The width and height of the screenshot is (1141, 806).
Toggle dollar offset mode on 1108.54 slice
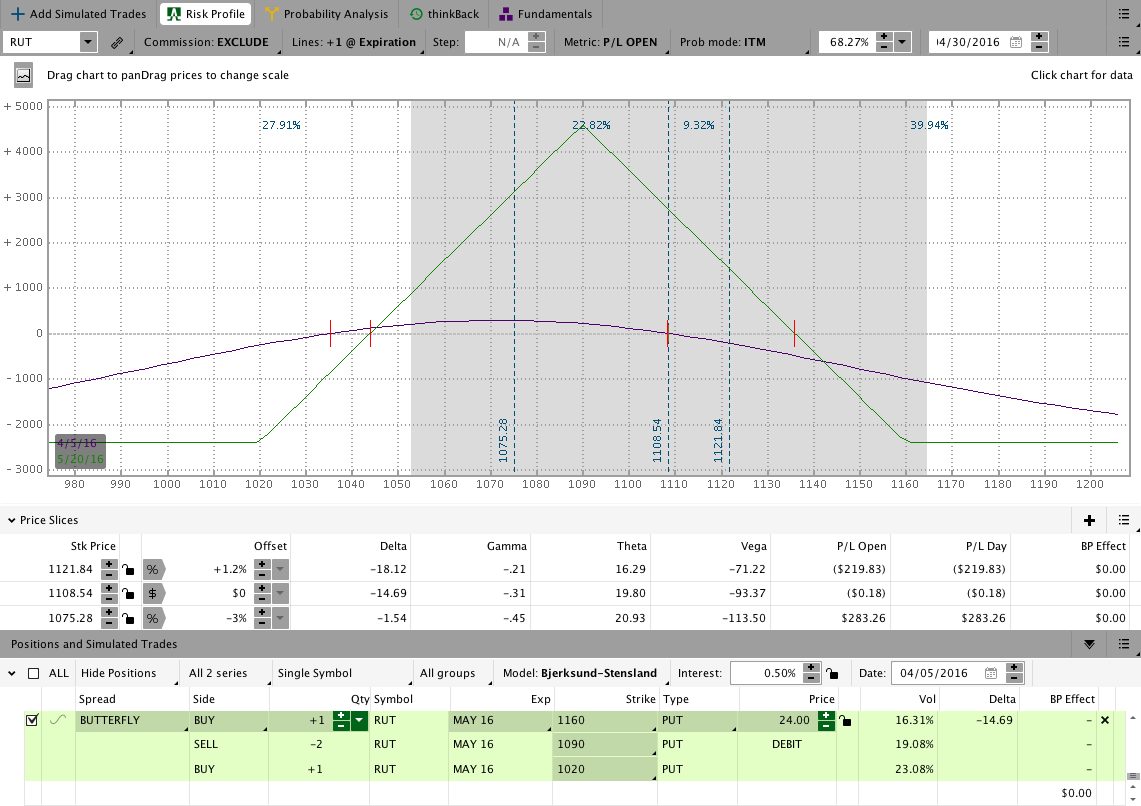click(x=154, y=593)
